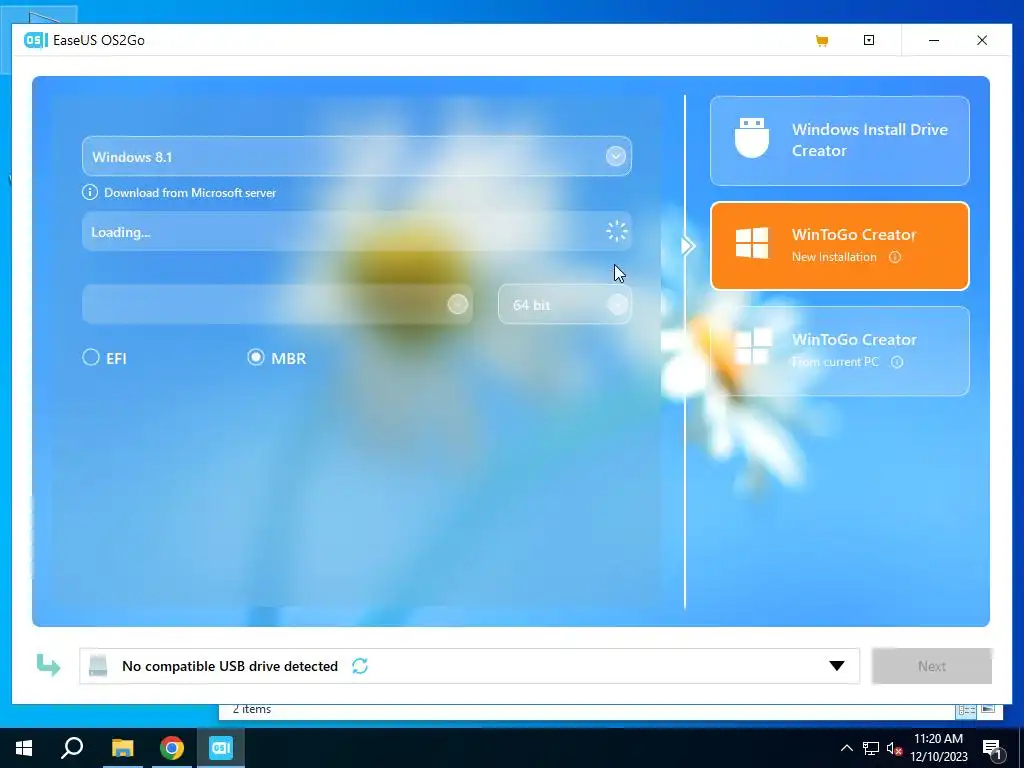Open the Windows Start menu
Viewport: 1024px width, 768px height.
(24, 748)
